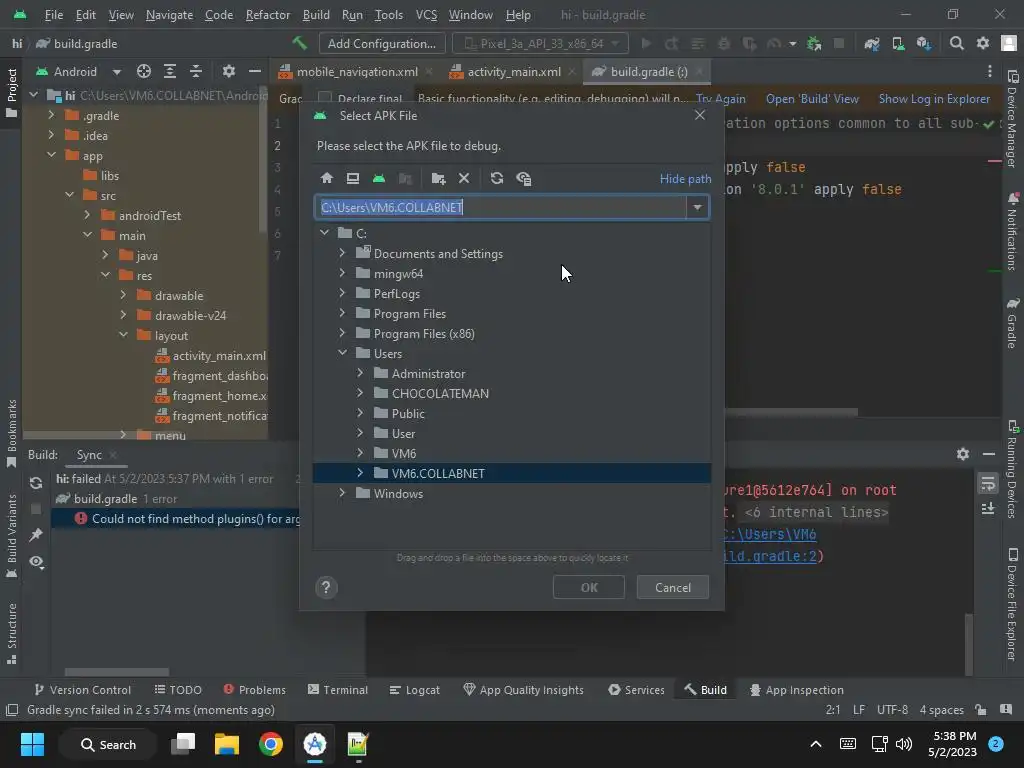Image resolution: width=1024 pixels, height=768 pixels.
Task: Open the Windows Start menu
Action: pyautogui.click(x=32, y=744)
